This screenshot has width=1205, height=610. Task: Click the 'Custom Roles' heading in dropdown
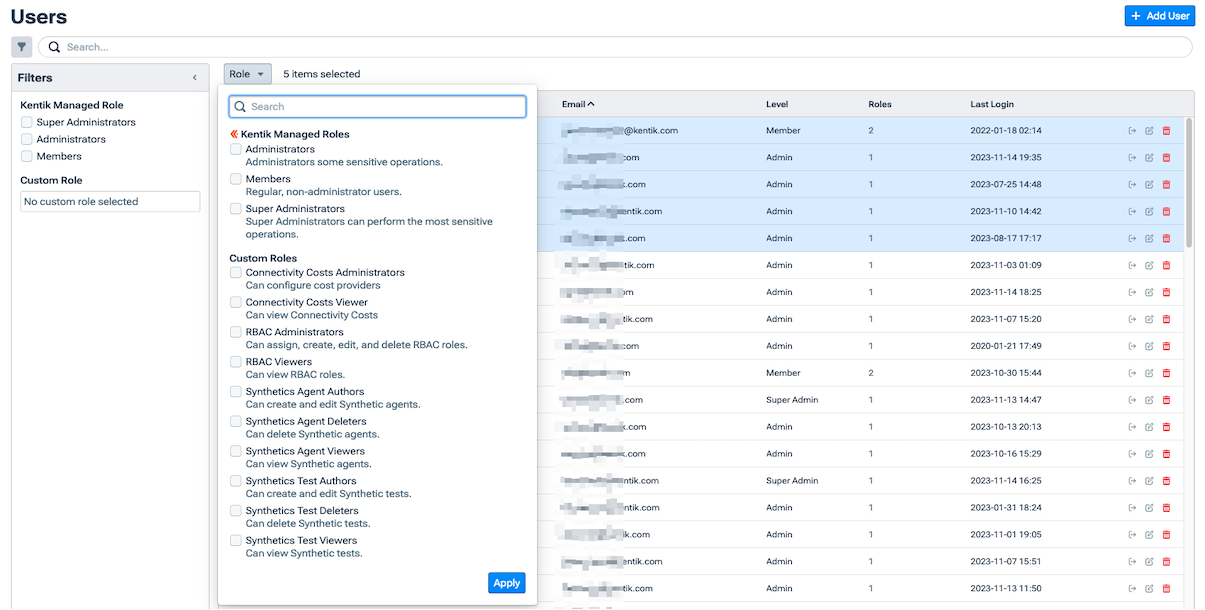tap(263, 258)
